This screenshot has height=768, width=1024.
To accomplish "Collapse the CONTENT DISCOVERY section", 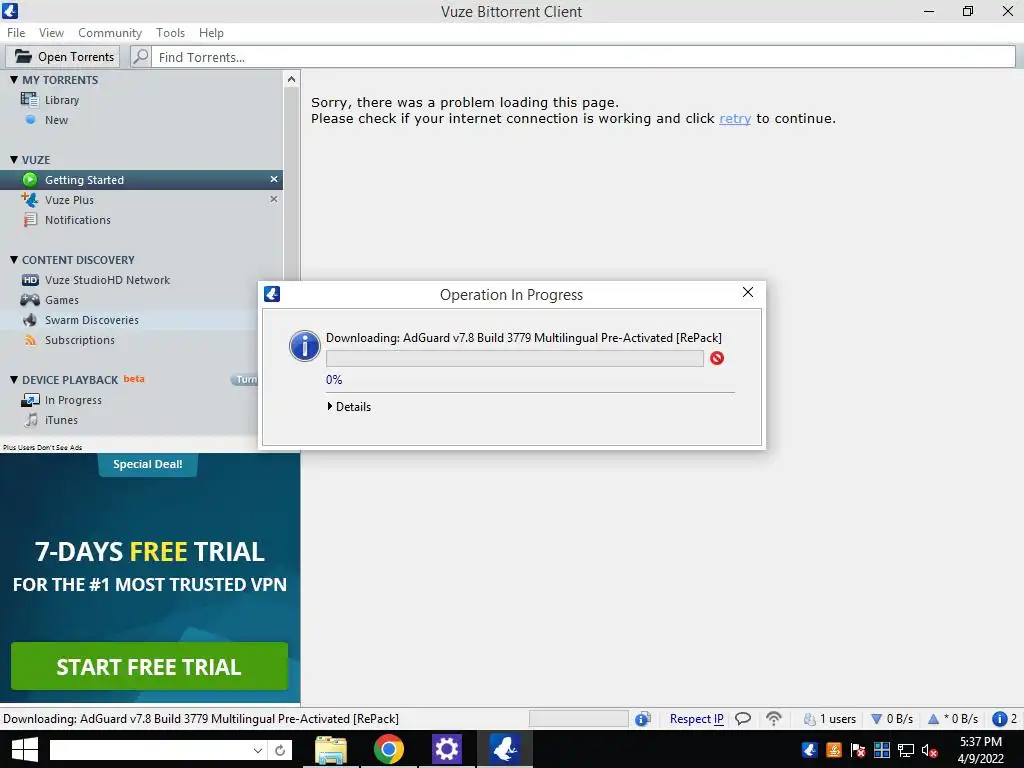I will (14, 259).
